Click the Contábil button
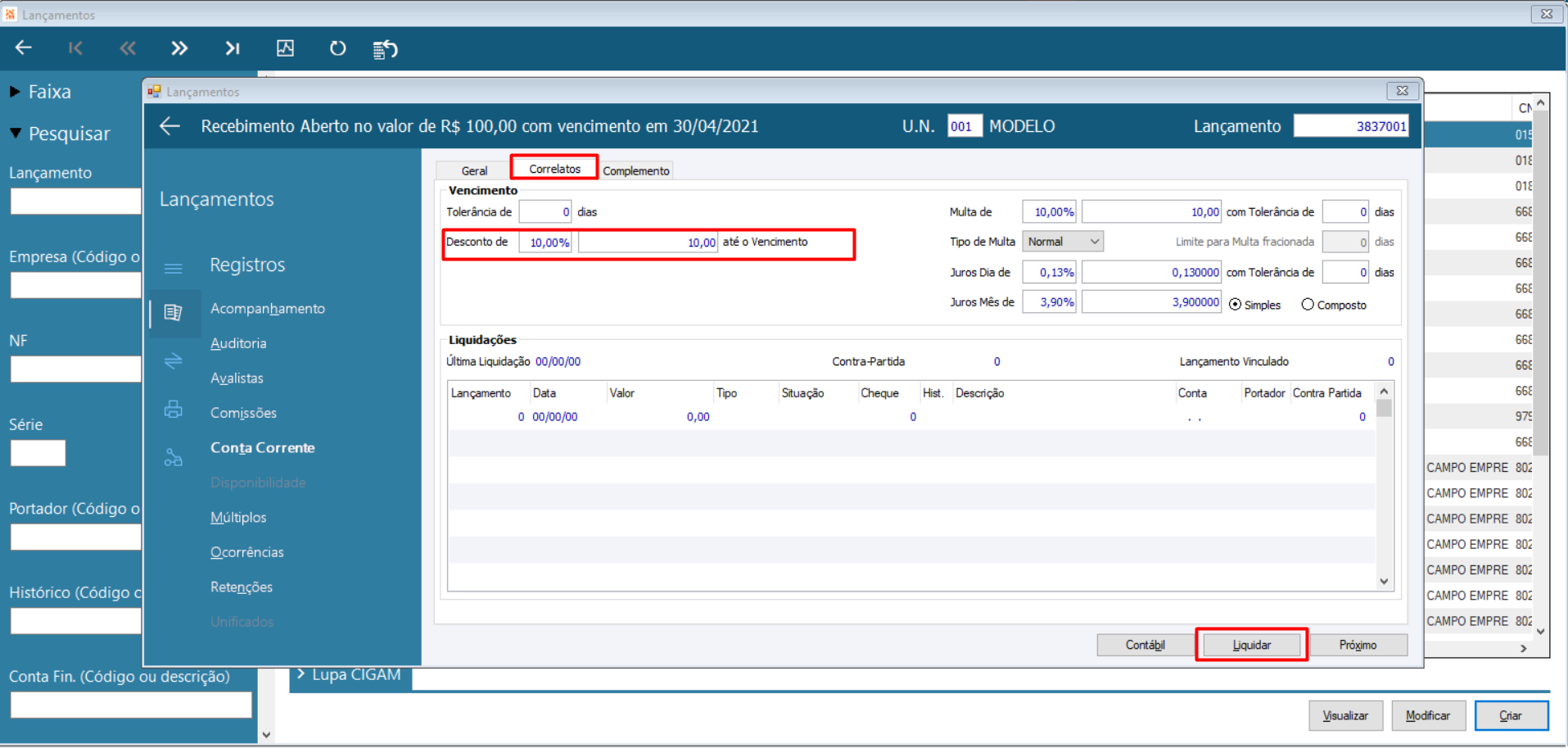 (x=1145, y=645)
